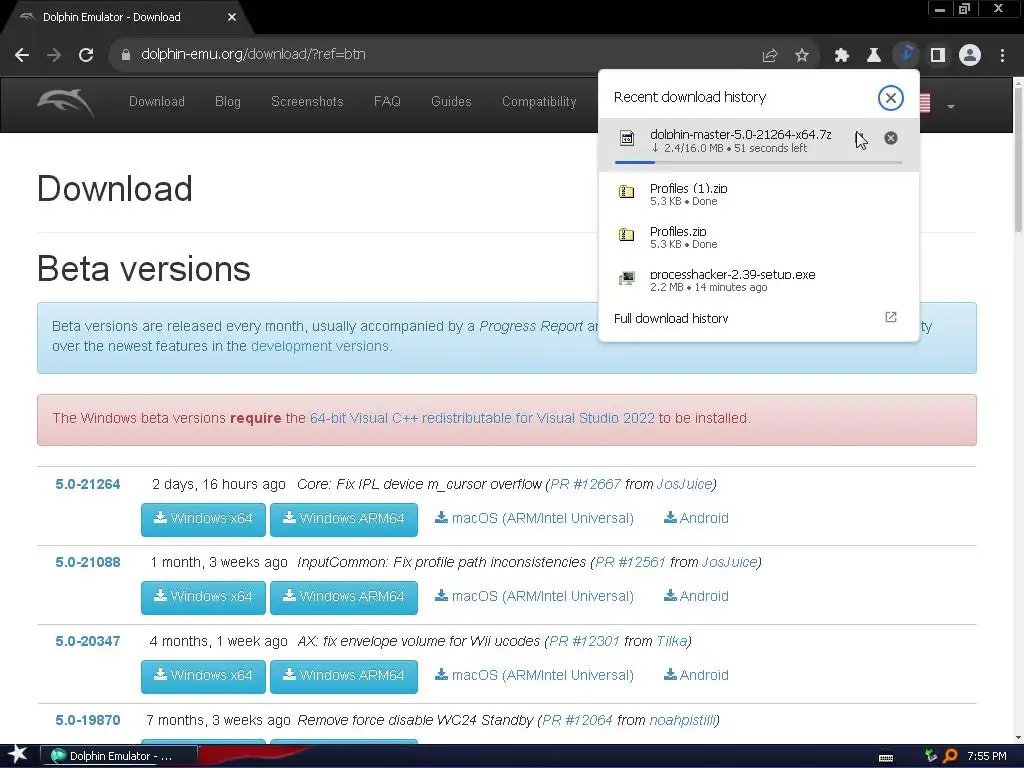
Task: Open the Compatibility navbar item
Action: click(x=539, y=102)
